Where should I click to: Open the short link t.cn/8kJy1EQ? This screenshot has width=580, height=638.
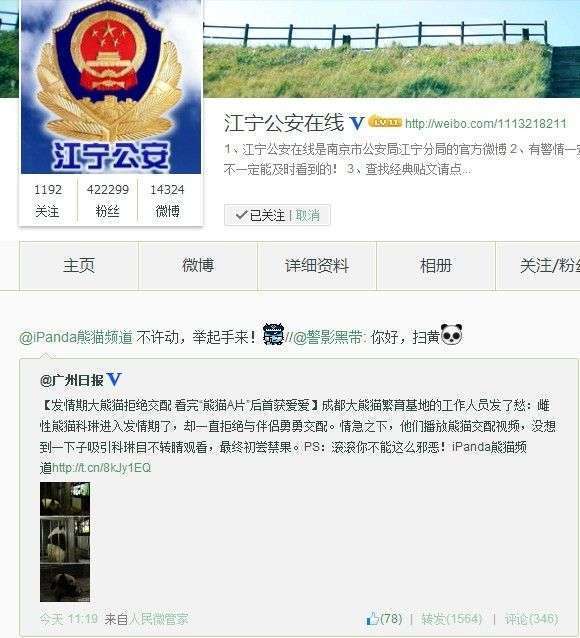[102, 468]
